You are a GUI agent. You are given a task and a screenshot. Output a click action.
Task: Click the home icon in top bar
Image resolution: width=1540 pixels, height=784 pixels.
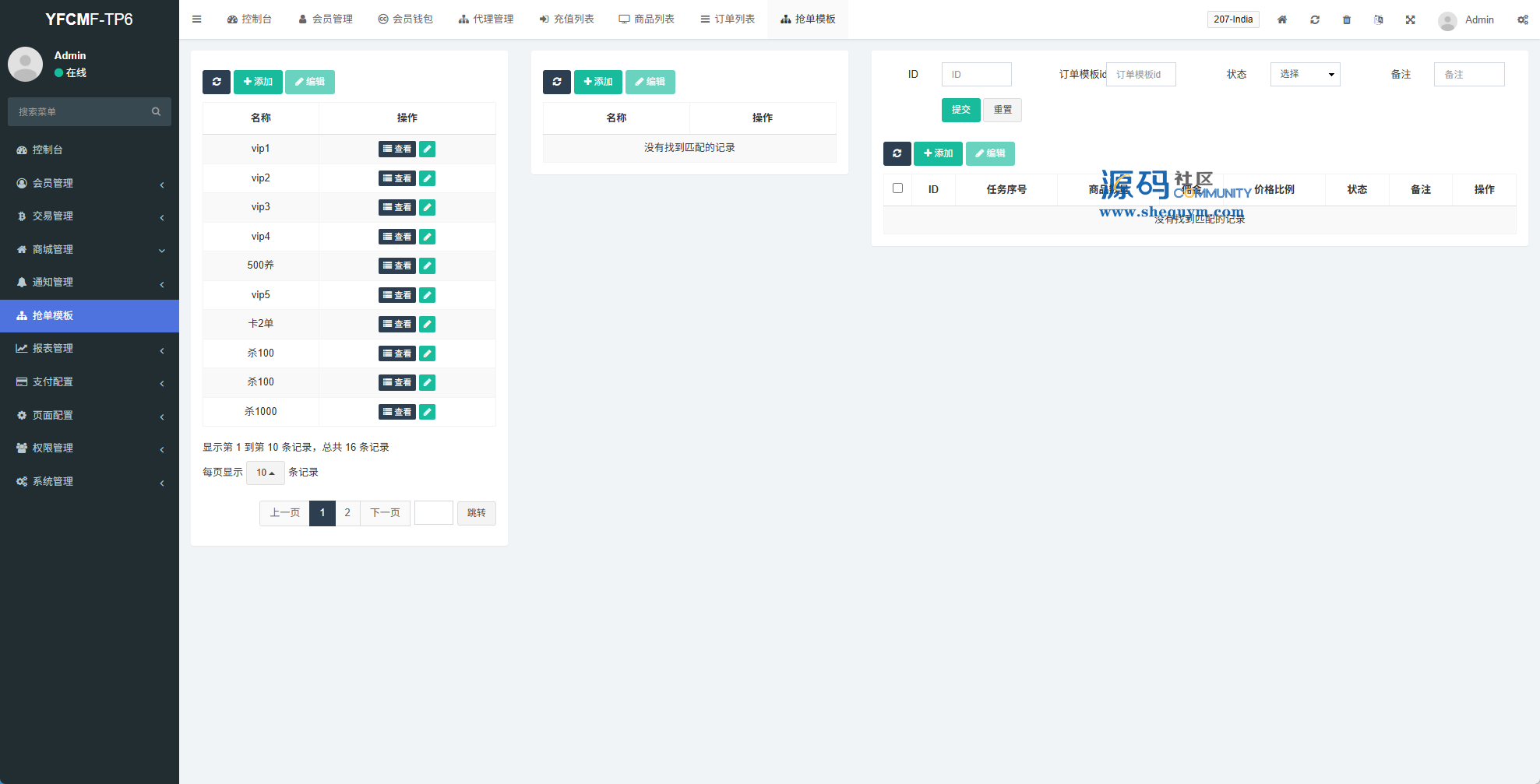tap(1281, 19)
